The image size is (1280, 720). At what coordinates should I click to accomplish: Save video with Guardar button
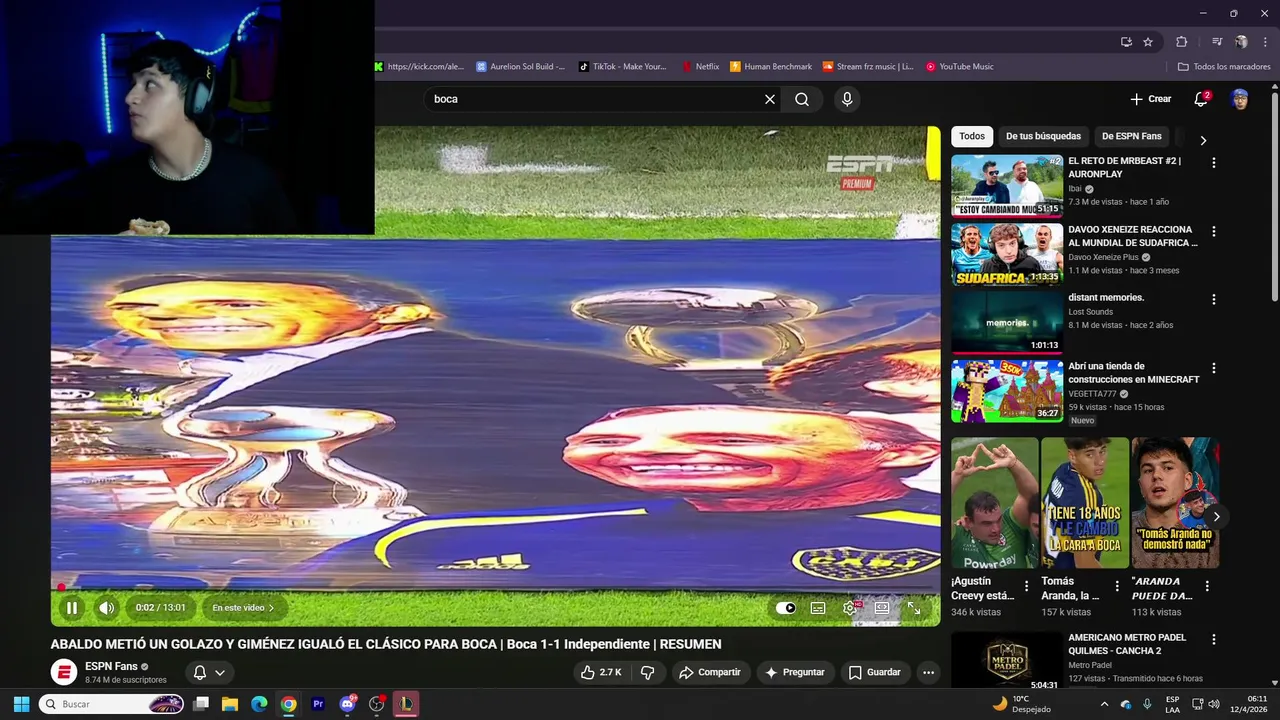[x=875, y=672]
